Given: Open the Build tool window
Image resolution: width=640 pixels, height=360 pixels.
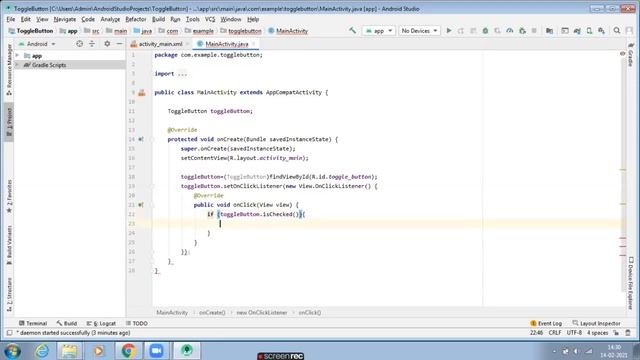Looking at the screenshot, I should pos(67,323).
